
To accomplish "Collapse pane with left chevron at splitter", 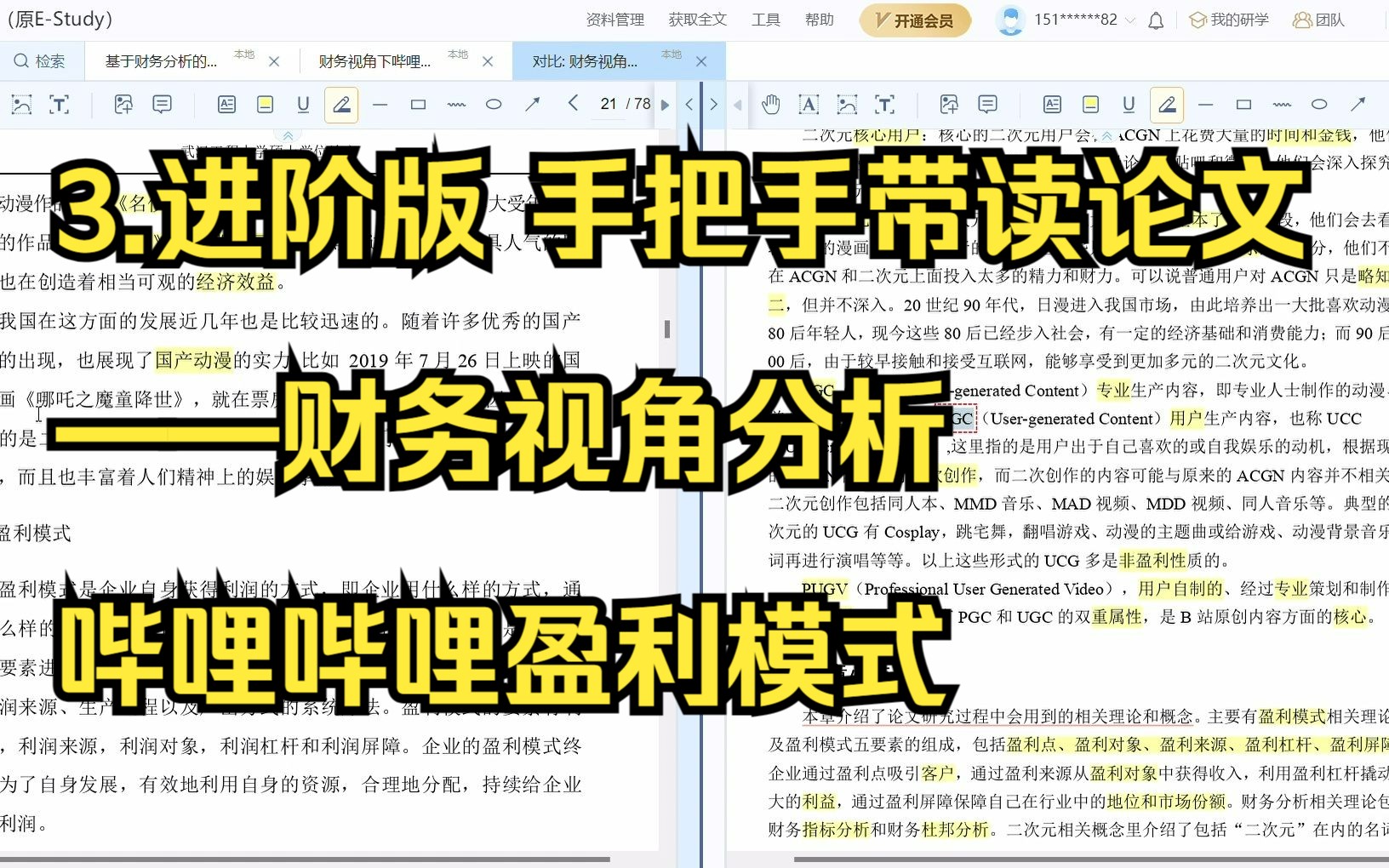I will pyautogui.click(x=689, y=105).
